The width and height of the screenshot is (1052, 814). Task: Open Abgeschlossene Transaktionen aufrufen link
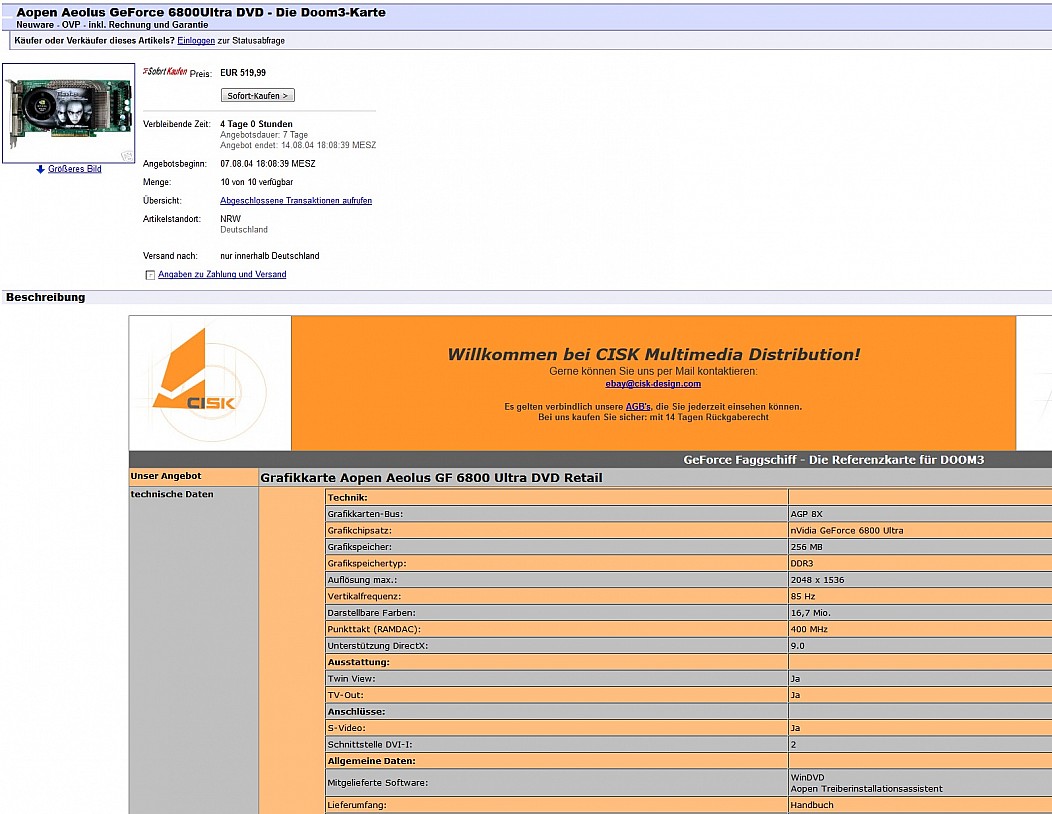pyautogui.click(x=296, y=201)
